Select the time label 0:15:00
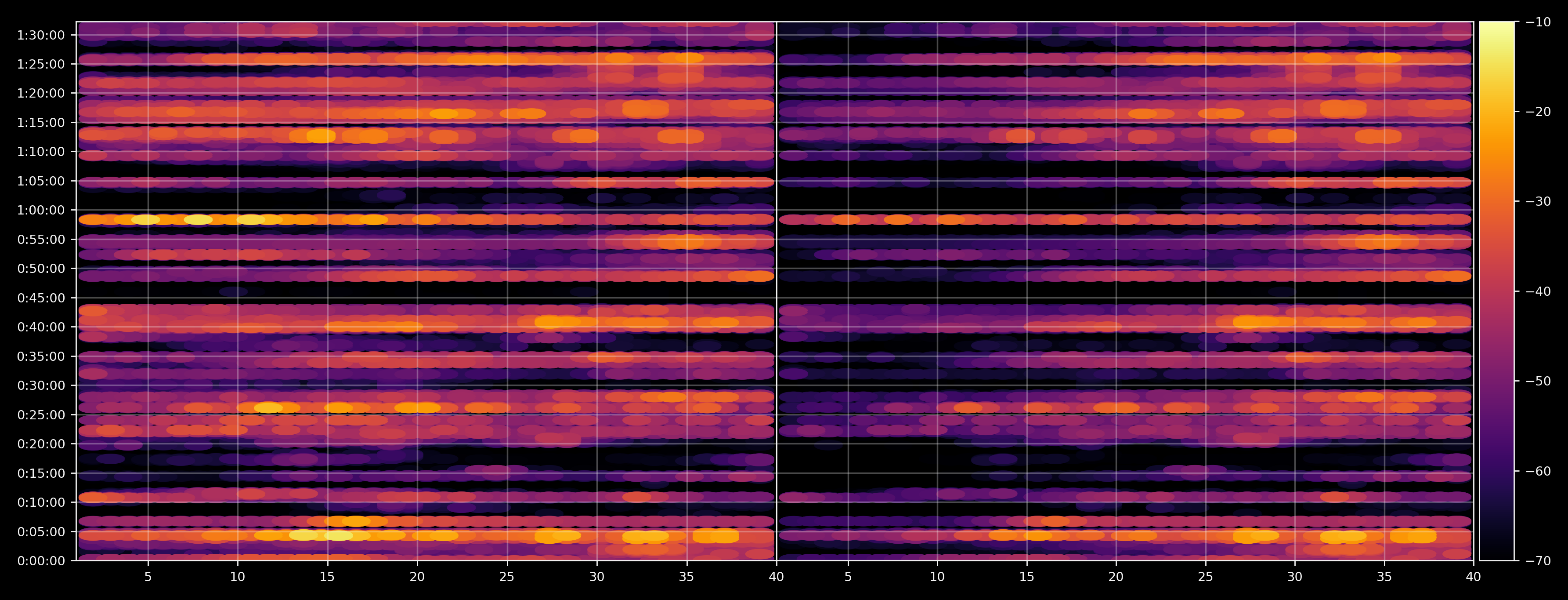Screen dimensions: 1568x600 [x=41, y=473]
